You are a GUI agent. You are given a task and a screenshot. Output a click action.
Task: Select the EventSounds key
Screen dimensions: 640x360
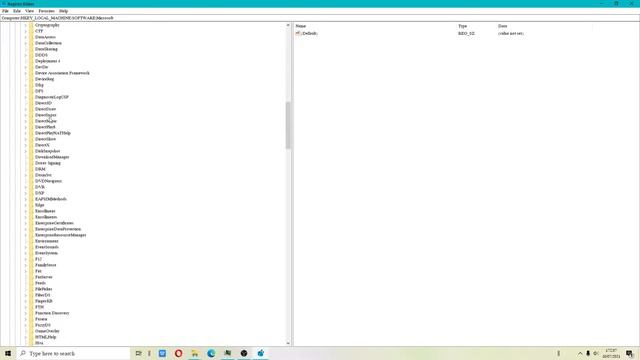coord(47,247)
